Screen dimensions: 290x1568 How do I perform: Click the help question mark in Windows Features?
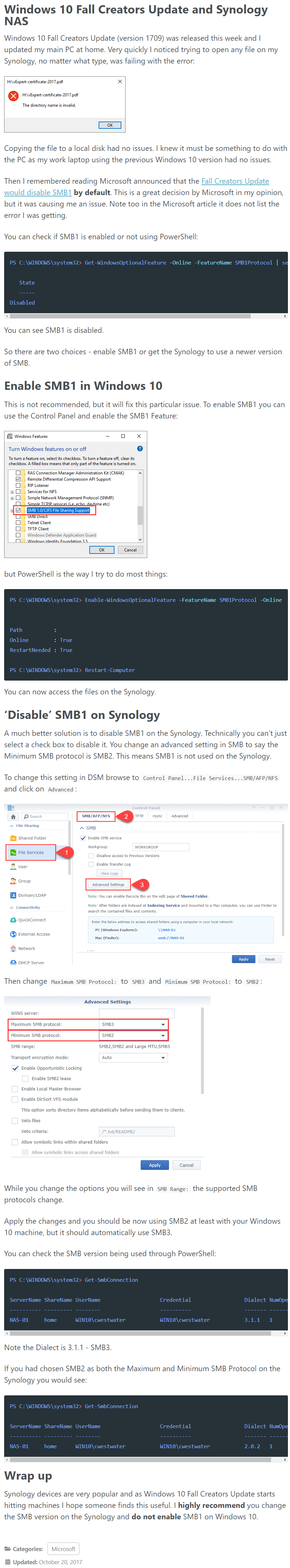pyautogui.click(x=140, y=449)
